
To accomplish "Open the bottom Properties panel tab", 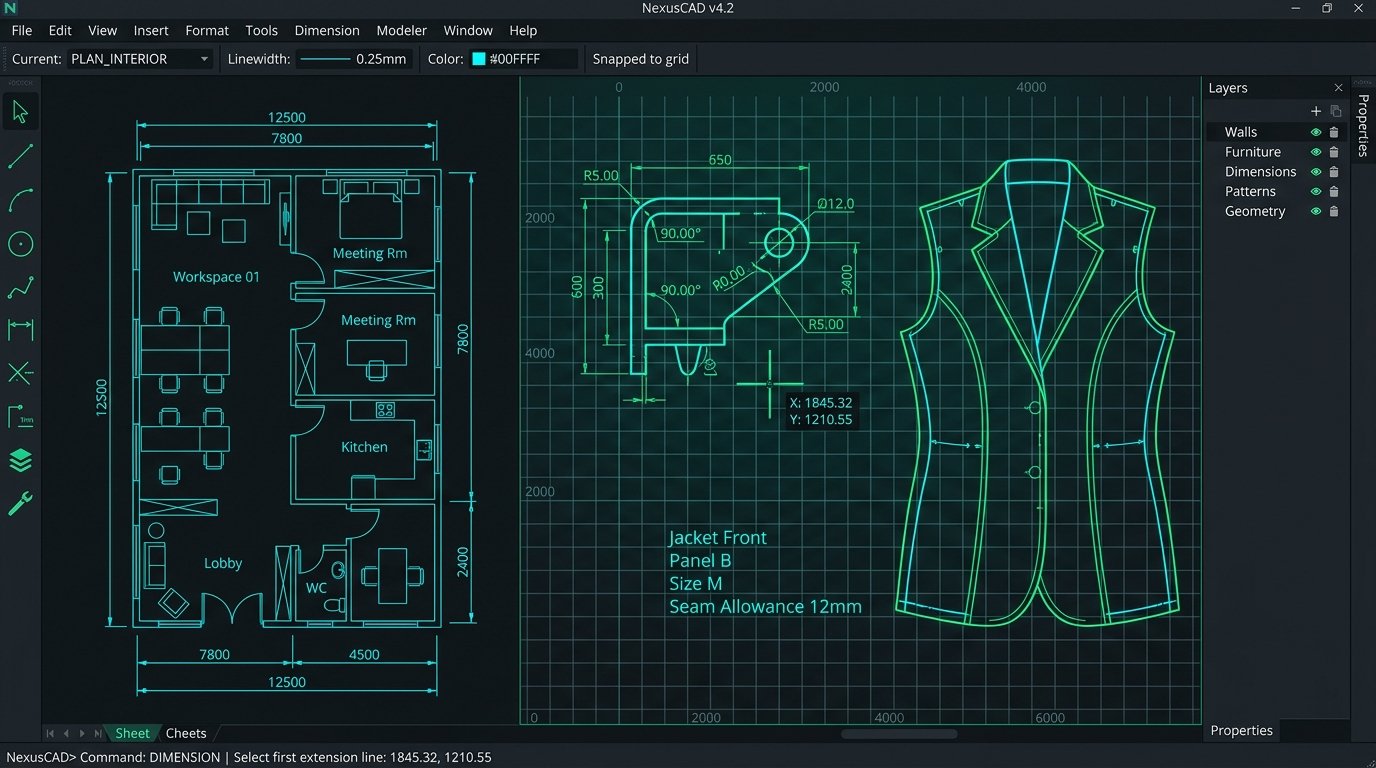I will pyautogui.click(x=1242, y=731).
